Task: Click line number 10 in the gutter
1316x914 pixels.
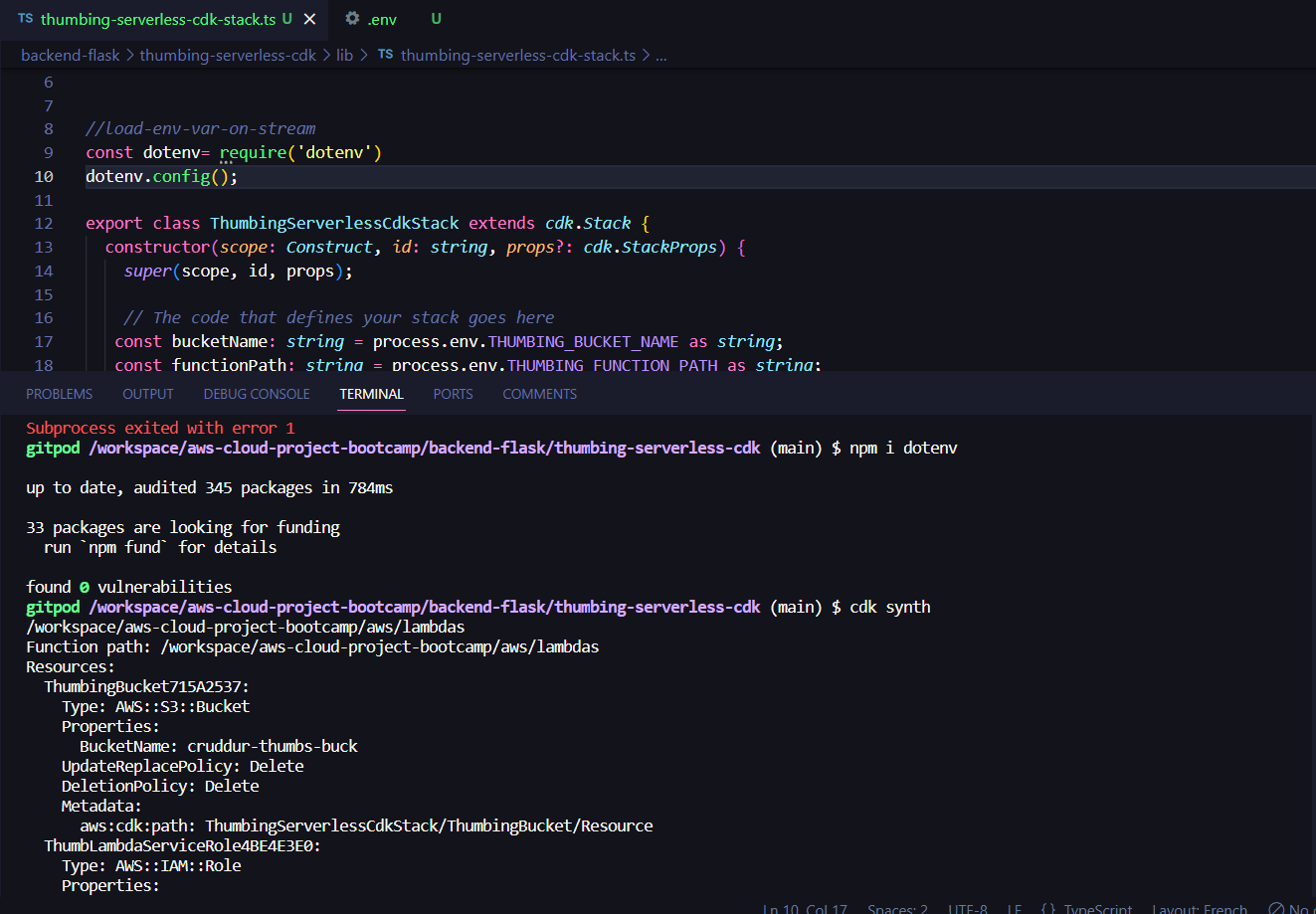Action: click(x=44, y=177)
